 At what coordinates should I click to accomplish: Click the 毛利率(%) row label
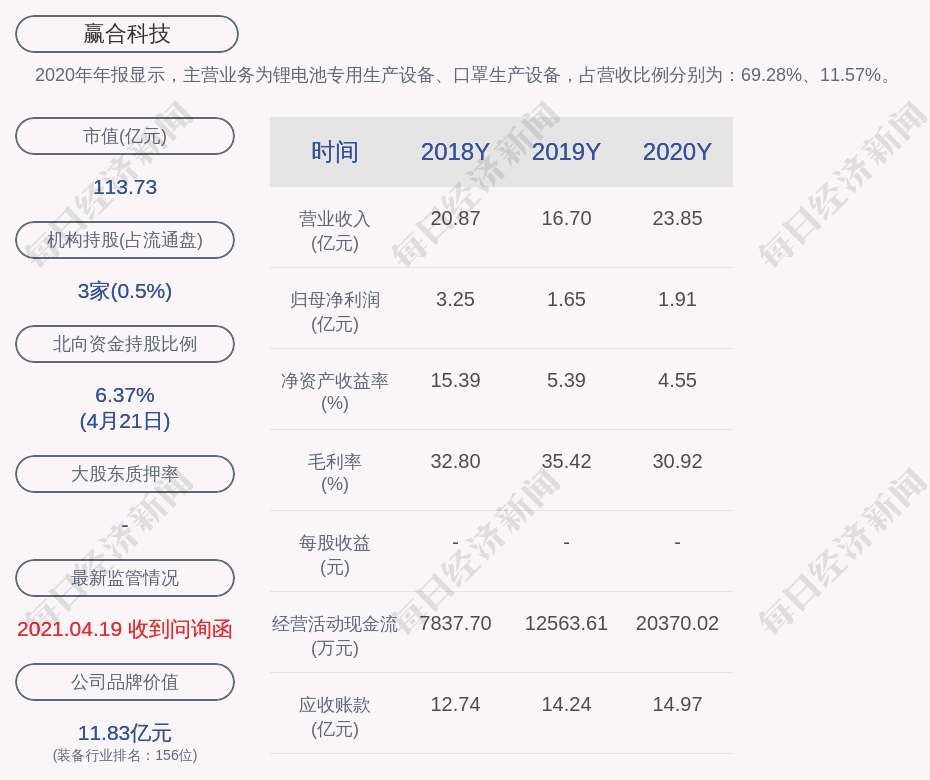click(335, 473)
